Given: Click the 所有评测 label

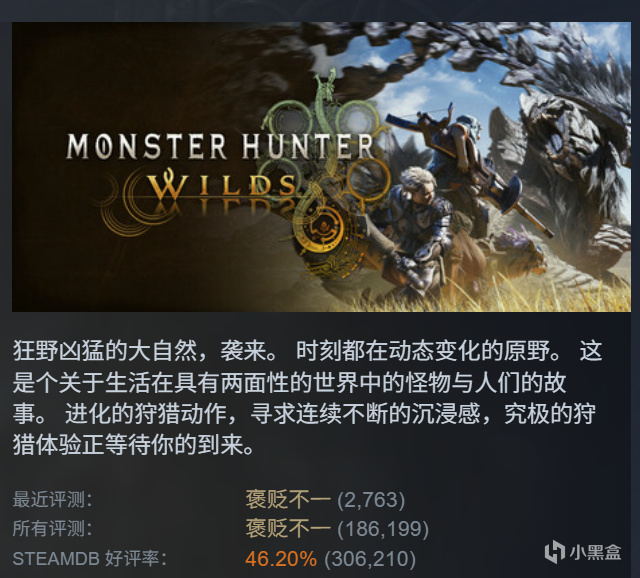Looking at the screenshot, I should tap(52, 529).
